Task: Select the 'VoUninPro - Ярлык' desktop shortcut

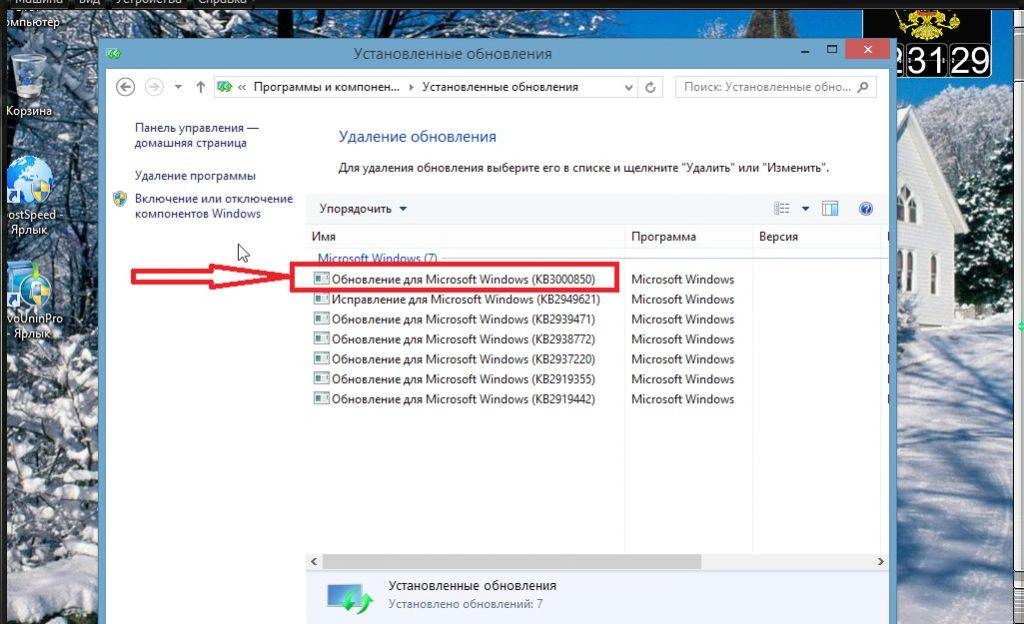Action: 34,300
